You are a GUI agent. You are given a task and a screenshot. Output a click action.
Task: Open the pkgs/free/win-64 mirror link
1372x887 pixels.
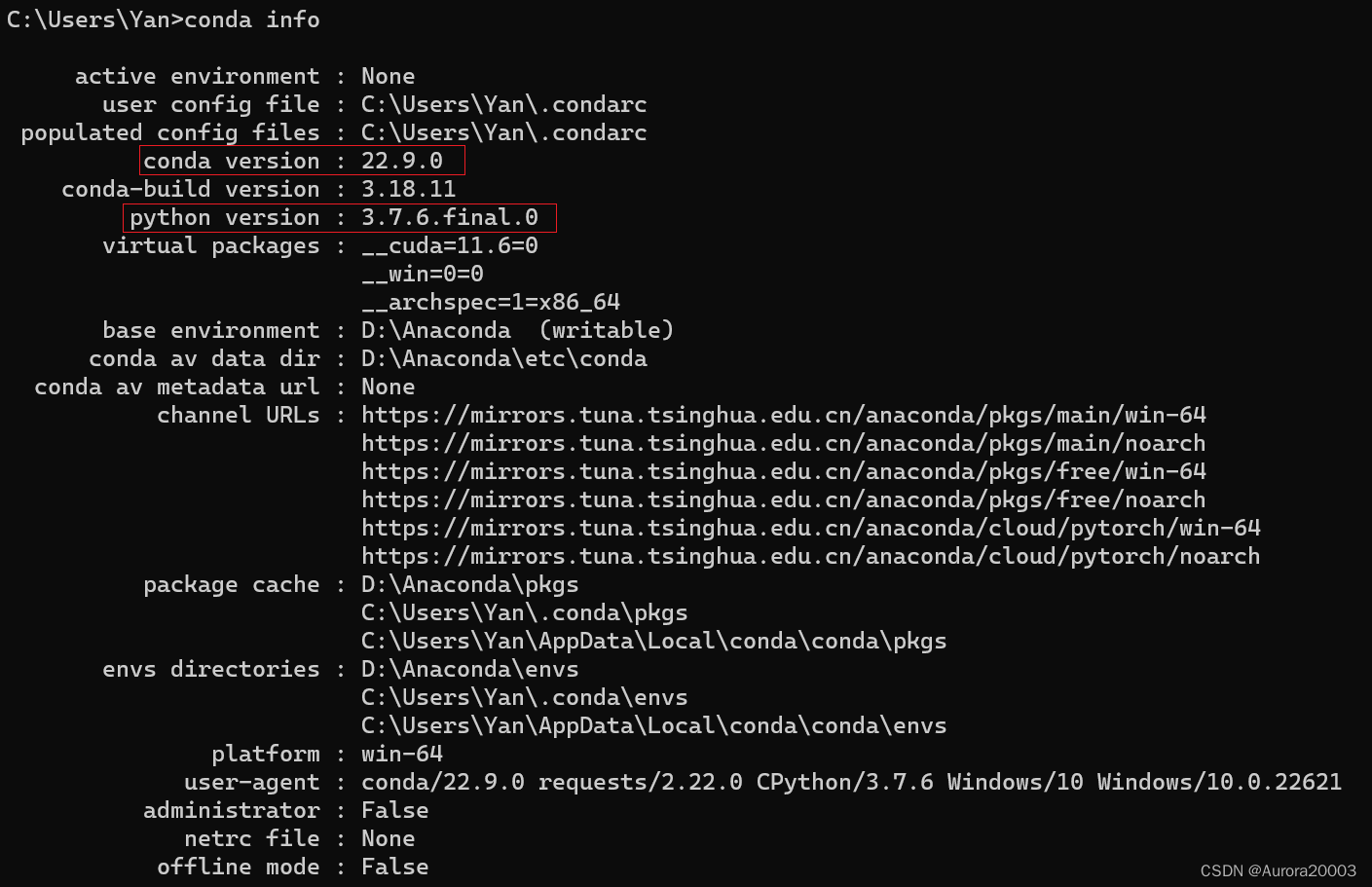point(783,470)
